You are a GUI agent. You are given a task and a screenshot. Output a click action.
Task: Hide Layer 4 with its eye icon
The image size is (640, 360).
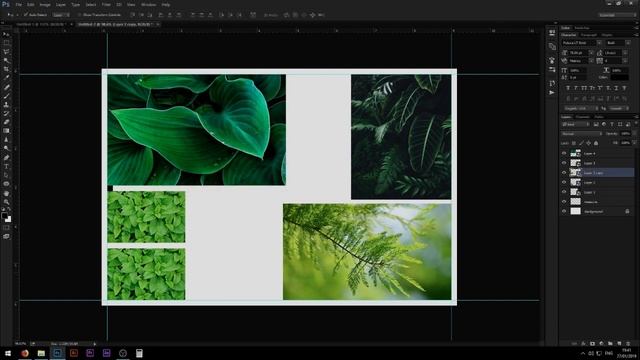(564, 153)
